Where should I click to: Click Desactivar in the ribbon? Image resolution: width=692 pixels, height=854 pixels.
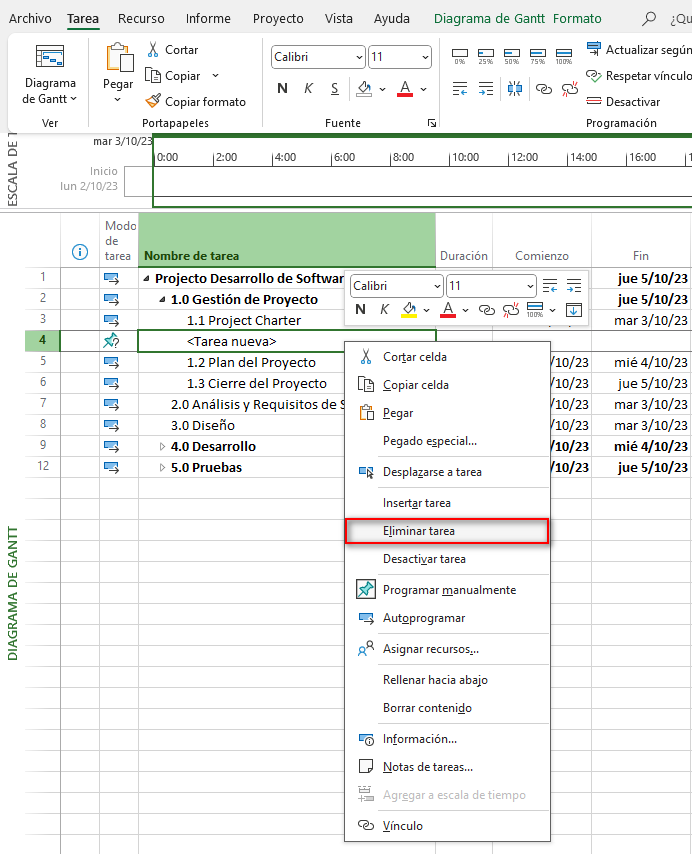coord(623,101)
